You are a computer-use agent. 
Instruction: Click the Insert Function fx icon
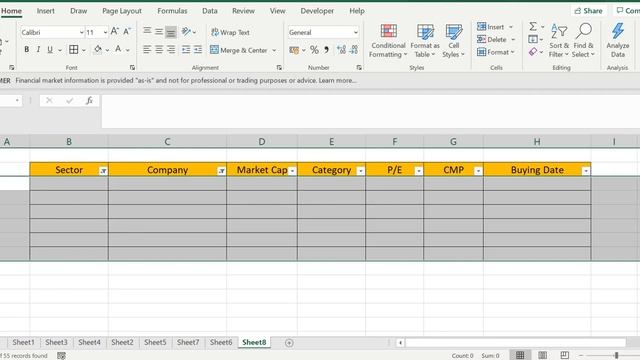point(89,100)
